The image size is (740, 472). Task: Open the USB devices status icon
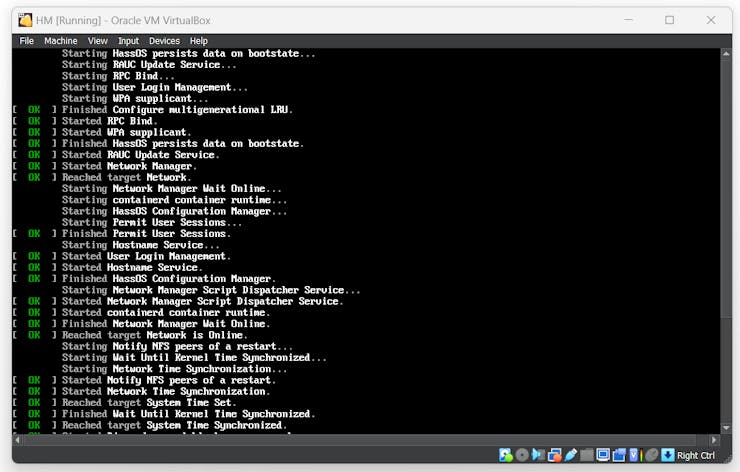[571, 455]
